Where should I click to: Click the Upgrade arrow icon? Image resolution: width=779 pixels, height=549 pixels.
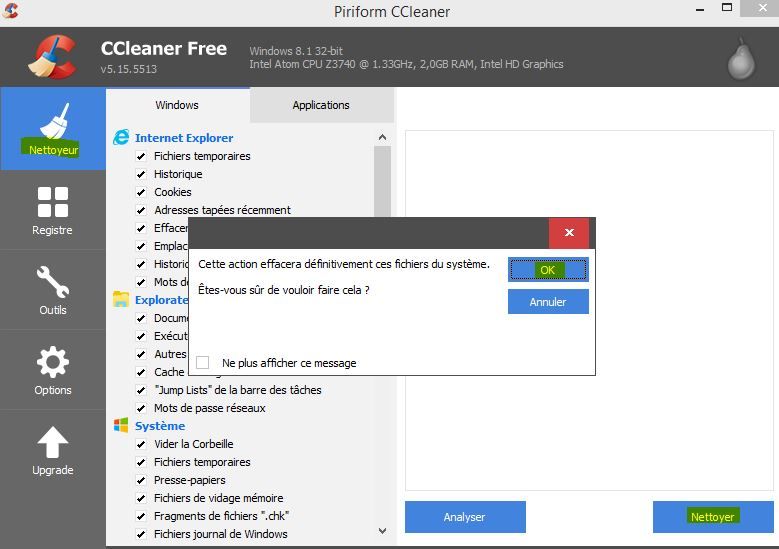click(x=53, y=442)
